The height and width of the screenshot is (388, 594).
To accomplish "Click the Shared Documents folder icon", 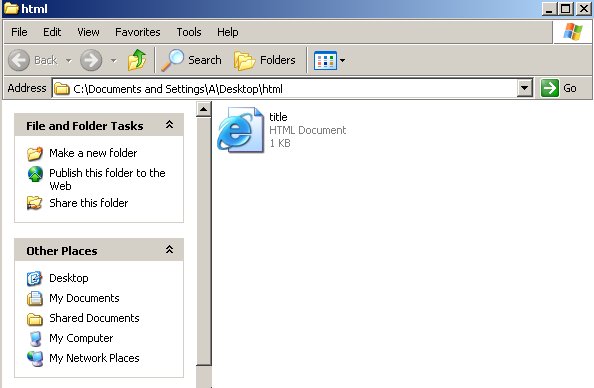I will pyautogui.click(x=35, y=319).
